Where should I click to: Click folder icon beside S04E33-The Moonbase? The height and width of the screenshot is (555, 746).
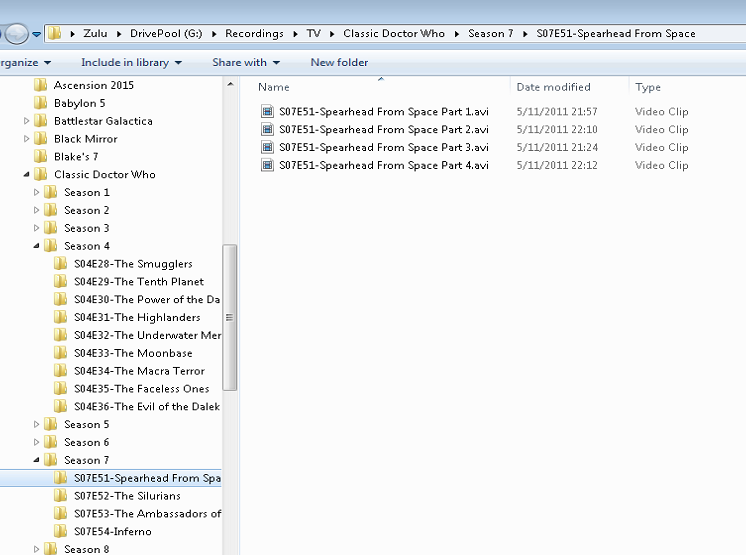pyautogui.click(x=61, y=353)
